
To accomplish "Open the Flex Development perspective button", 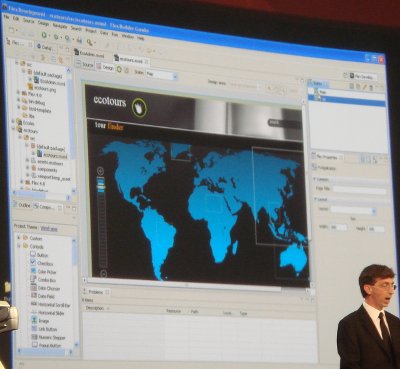I will pos(363,77).
